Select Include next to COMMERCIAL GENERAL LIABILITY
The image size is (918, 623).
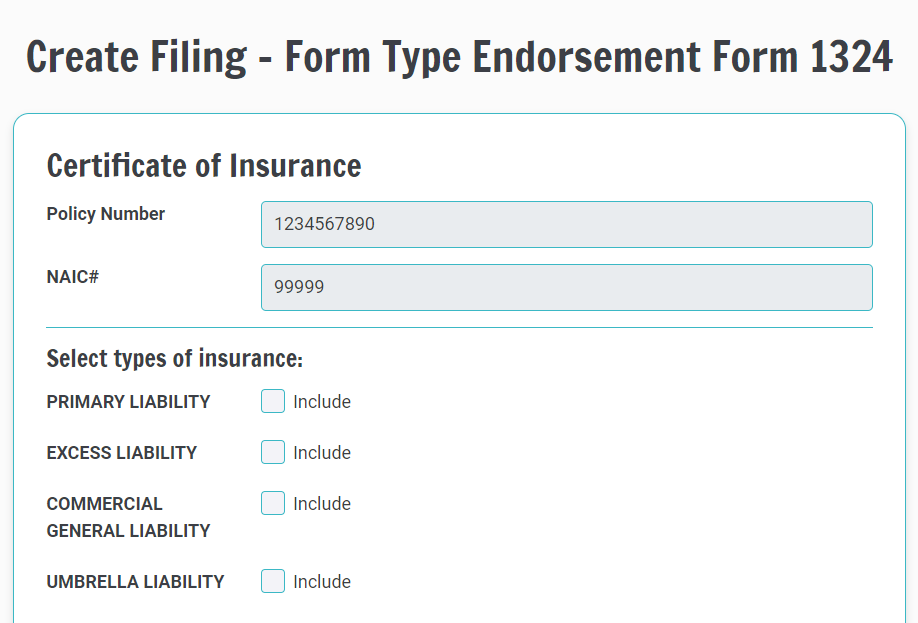tap(272, 503)
